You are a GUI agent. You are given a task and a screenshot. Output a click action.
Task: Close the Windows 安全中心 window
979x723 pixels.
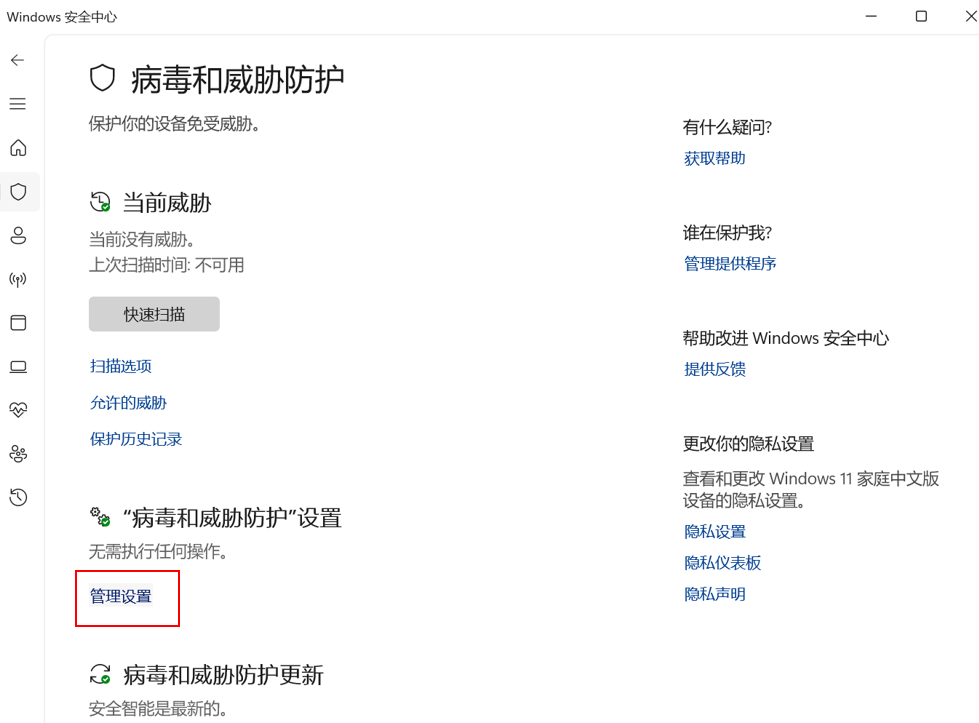(970, 16)
